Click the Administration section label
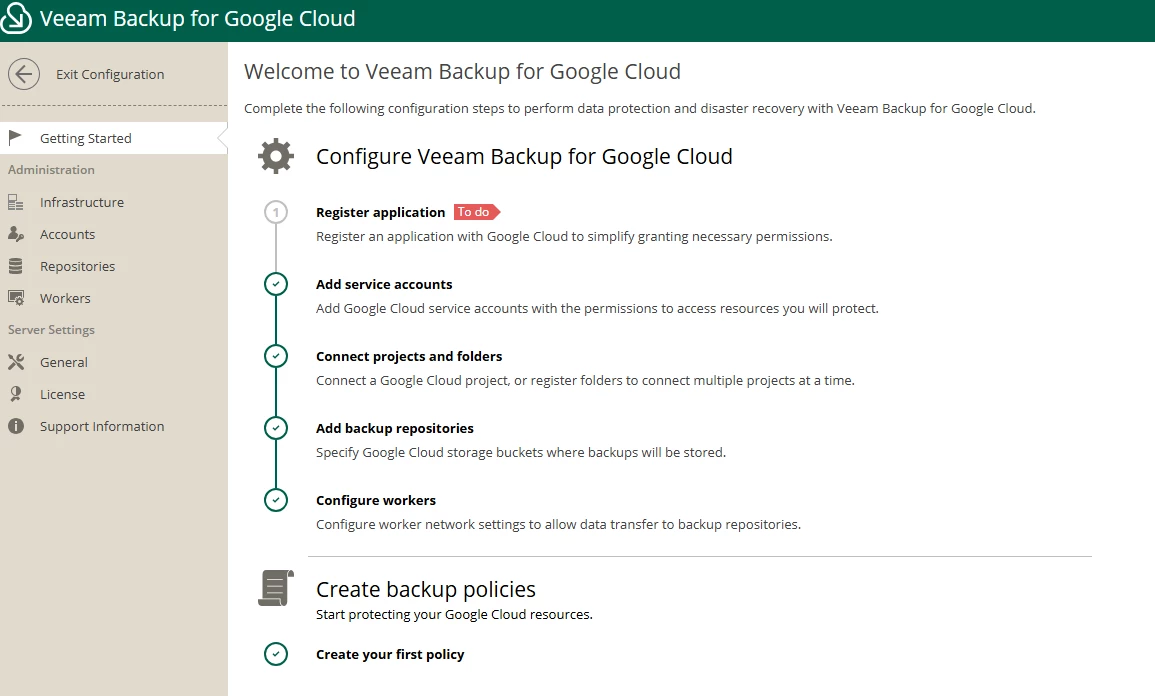 51,169
